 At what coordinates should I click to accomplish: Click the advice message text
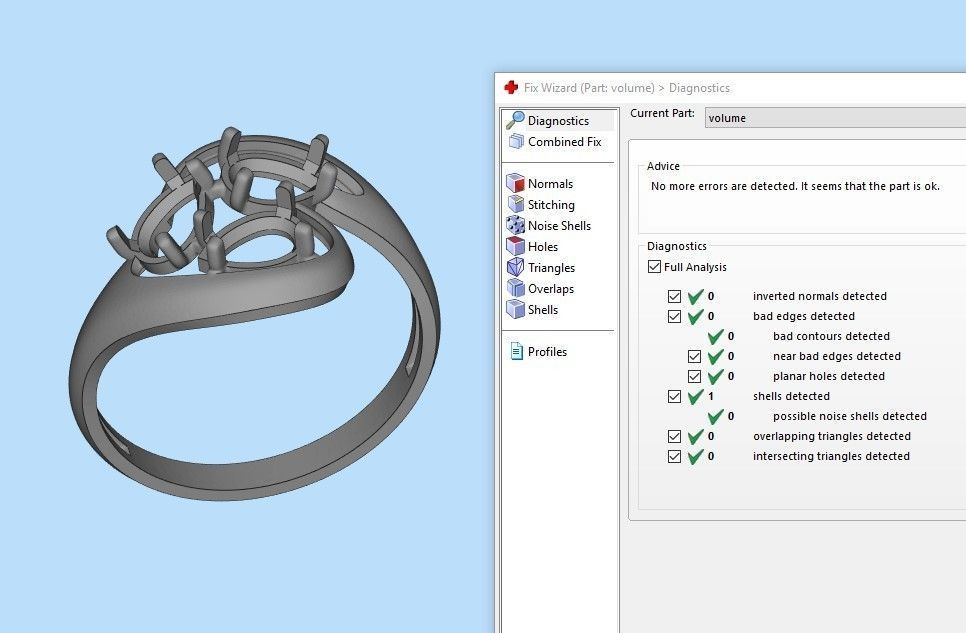pos(795,186)
